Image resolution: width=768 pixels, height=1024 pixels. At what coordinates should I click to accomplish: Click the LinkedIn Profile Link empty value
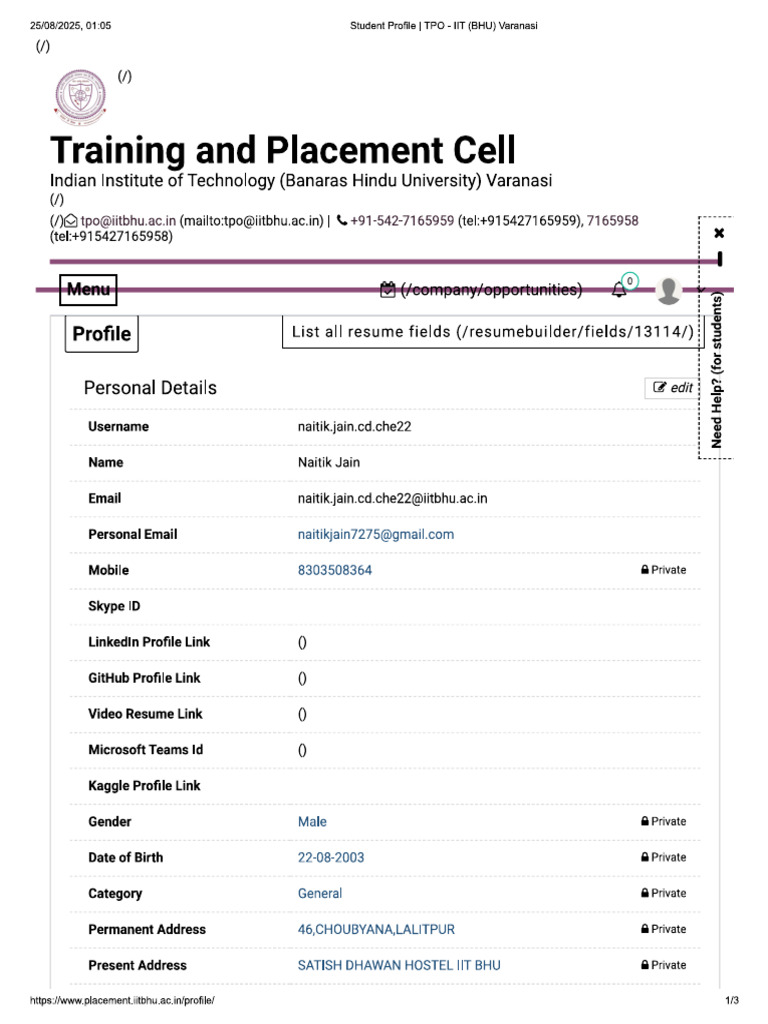point(302,642)
